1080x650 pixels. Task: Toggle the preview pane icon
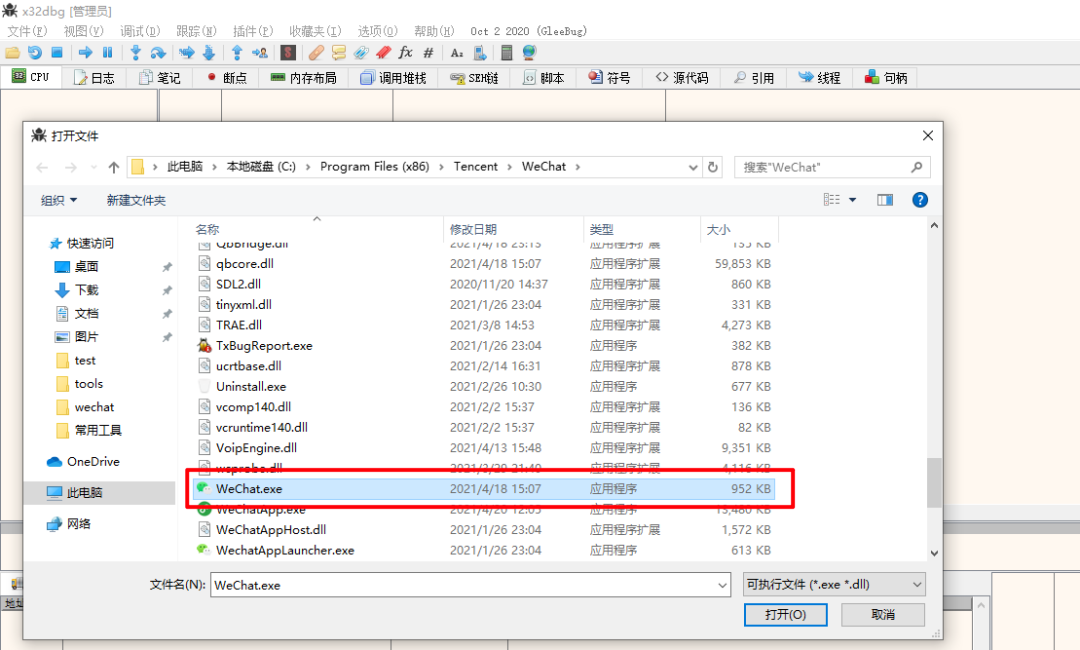(x=885, y=200)
